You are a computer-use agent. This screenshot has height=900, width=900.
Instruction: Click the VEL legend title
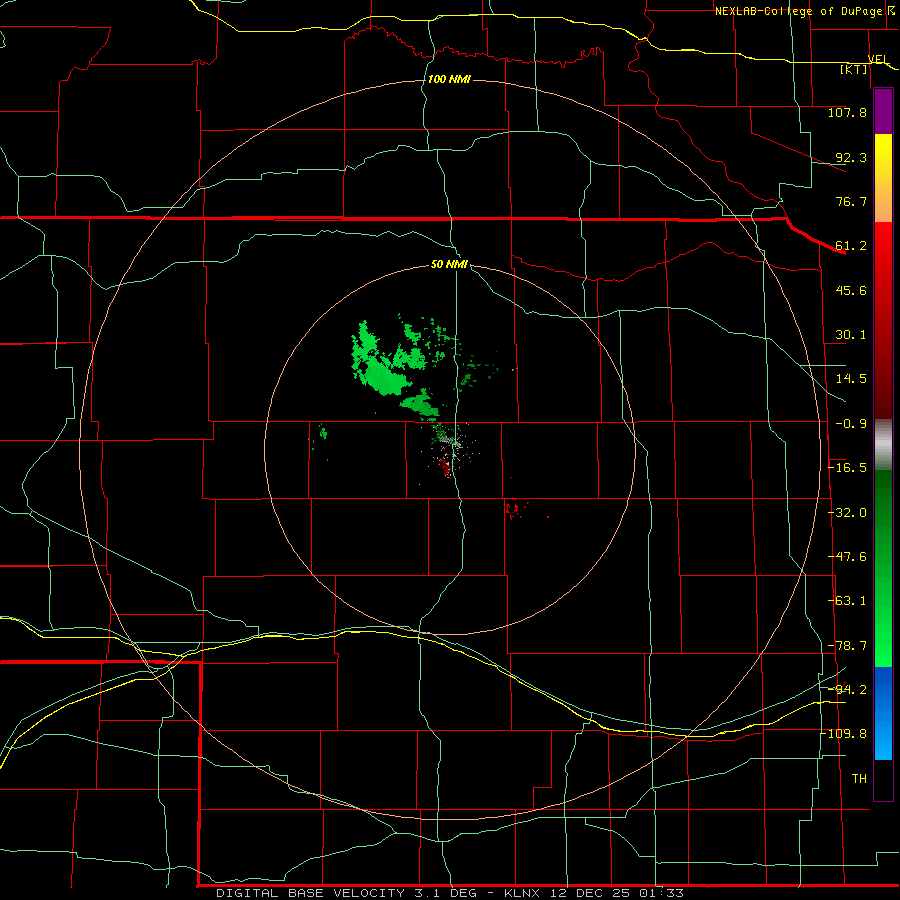tap(878, 59)
